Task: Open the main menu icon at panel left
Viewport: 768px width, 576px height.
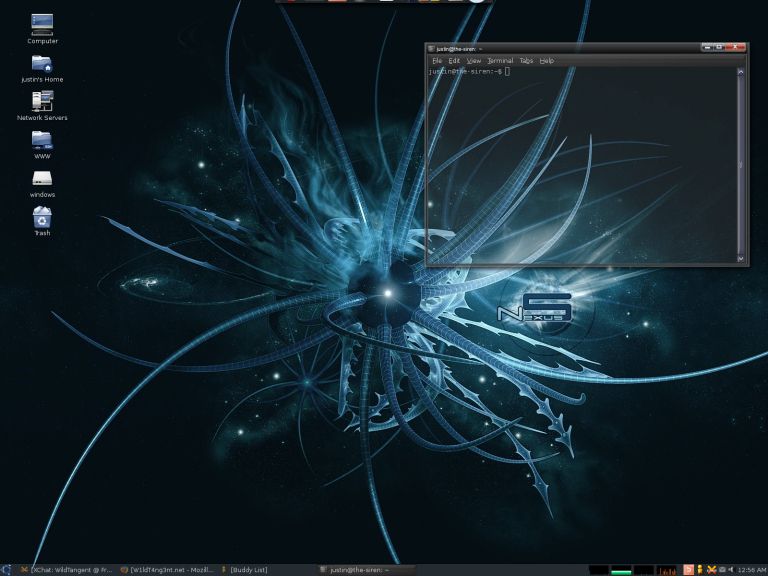Action: point(6,570)
